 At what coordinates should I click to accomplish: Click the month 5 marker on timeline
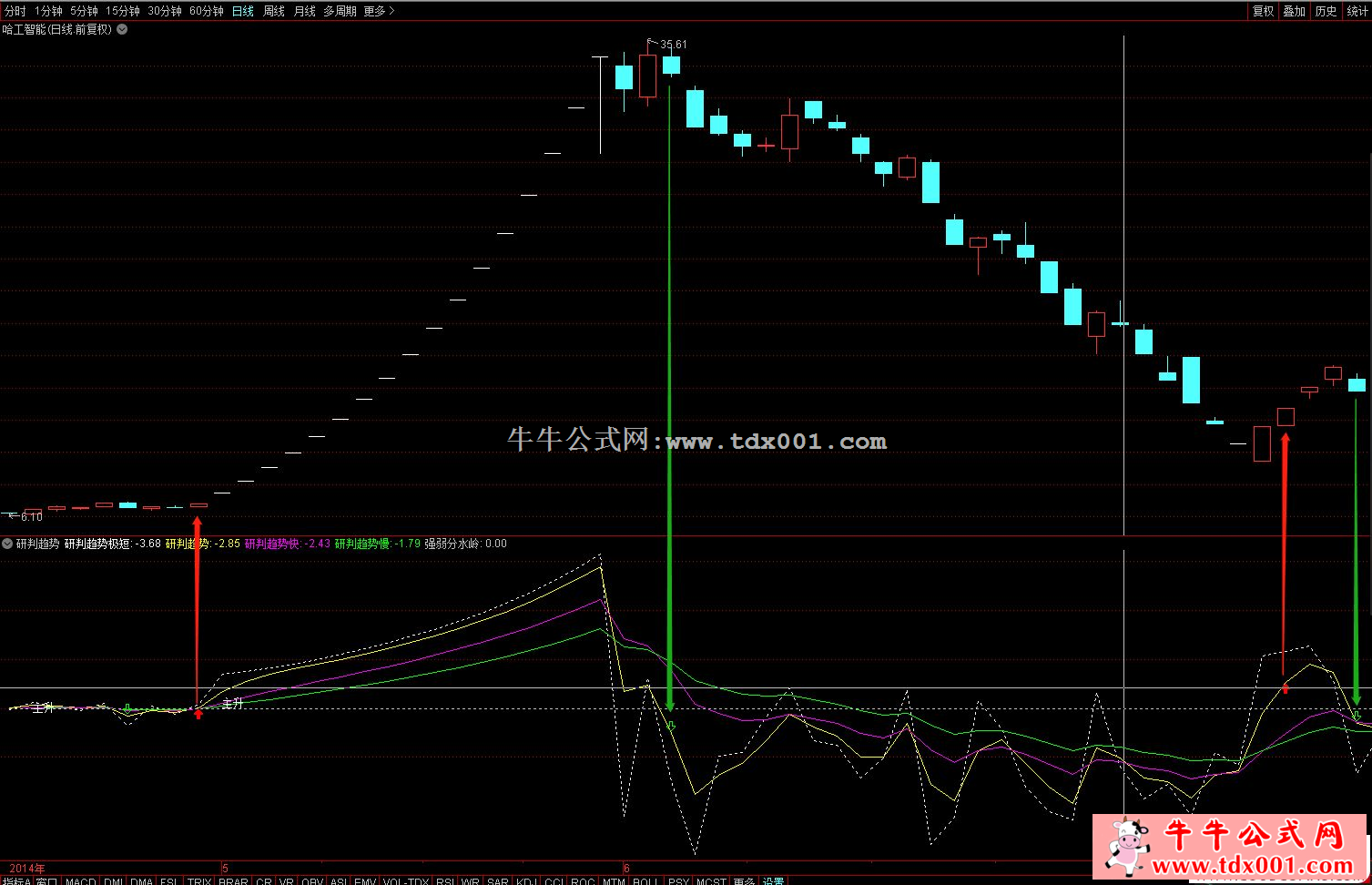point(225,869)
